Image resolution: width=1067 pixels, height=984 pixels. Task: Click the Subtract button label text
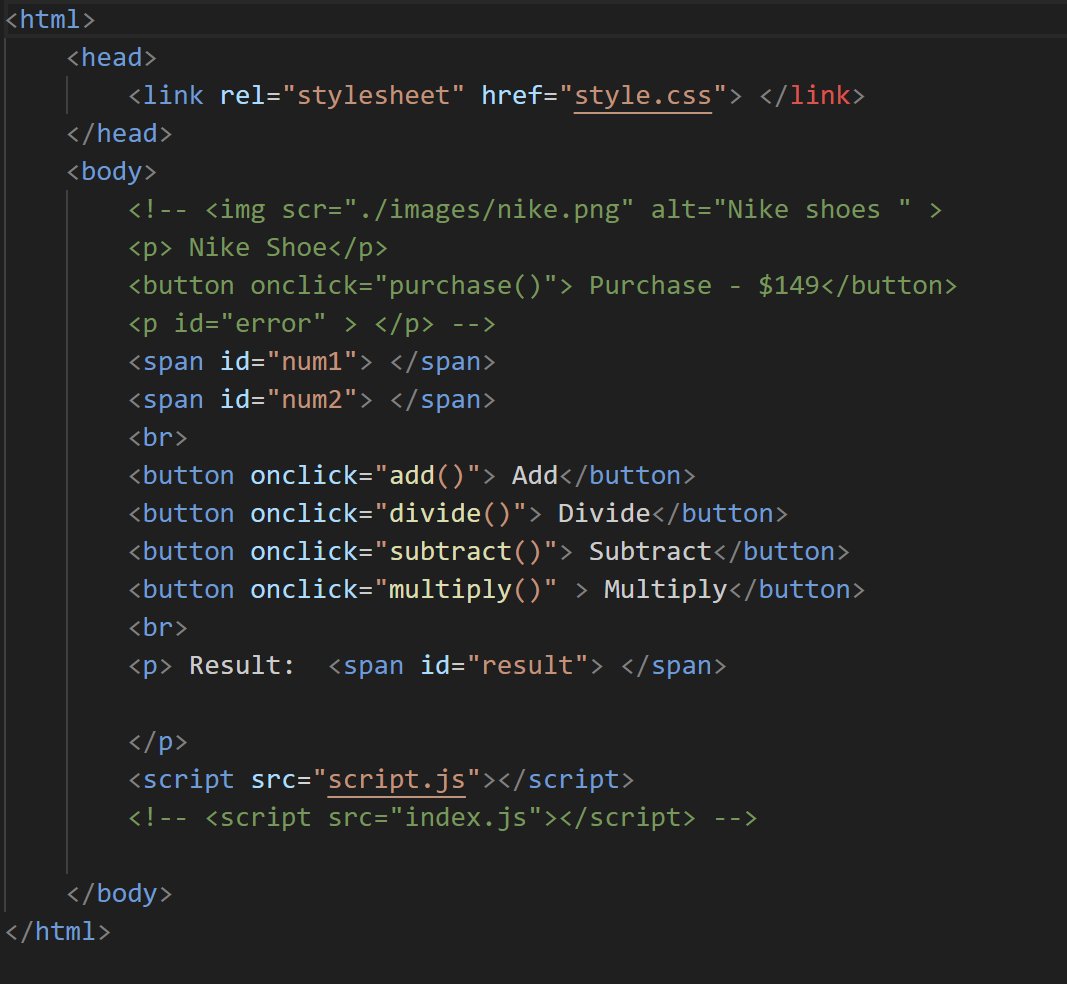650,552
